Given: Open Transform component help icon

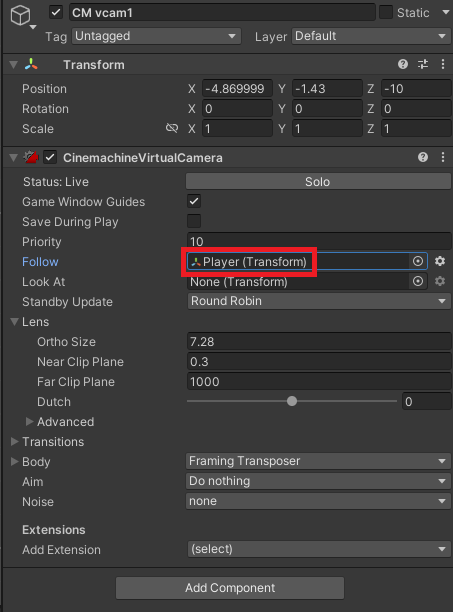Looking at the screenshot, I should click(403, 64).
